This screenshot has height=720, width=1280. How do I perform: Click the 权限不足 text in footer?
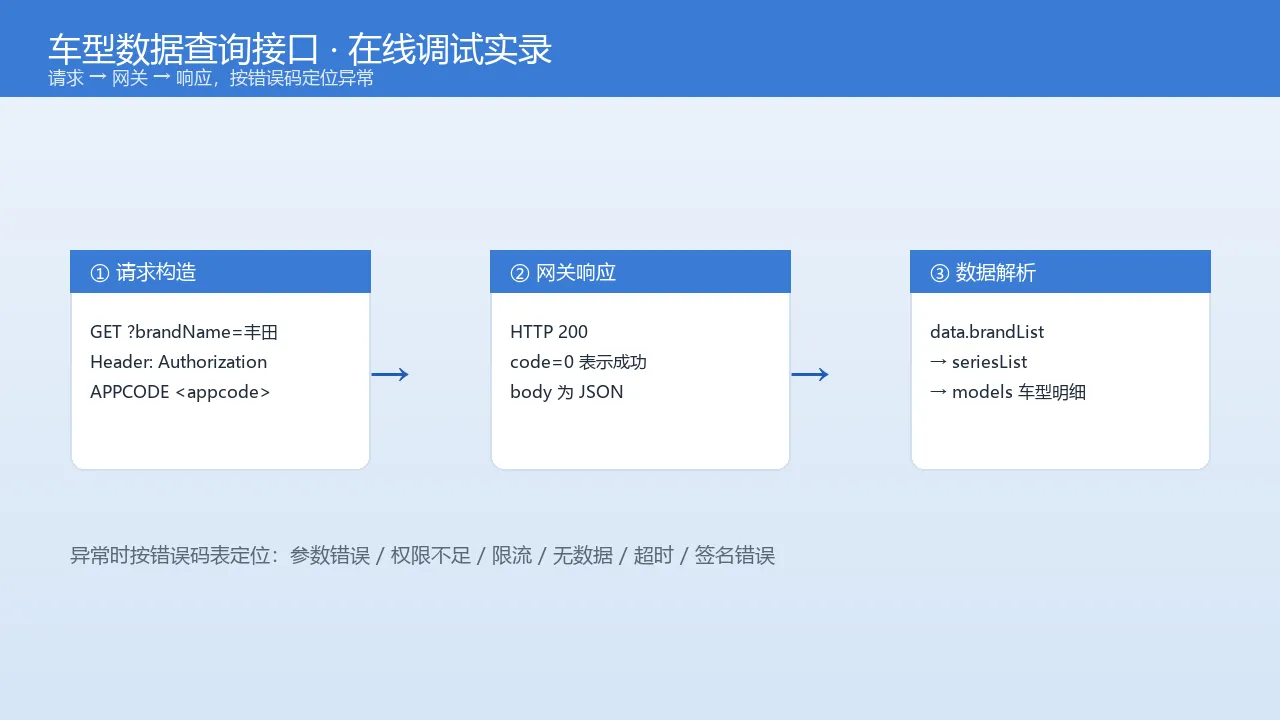click(430, 555)
